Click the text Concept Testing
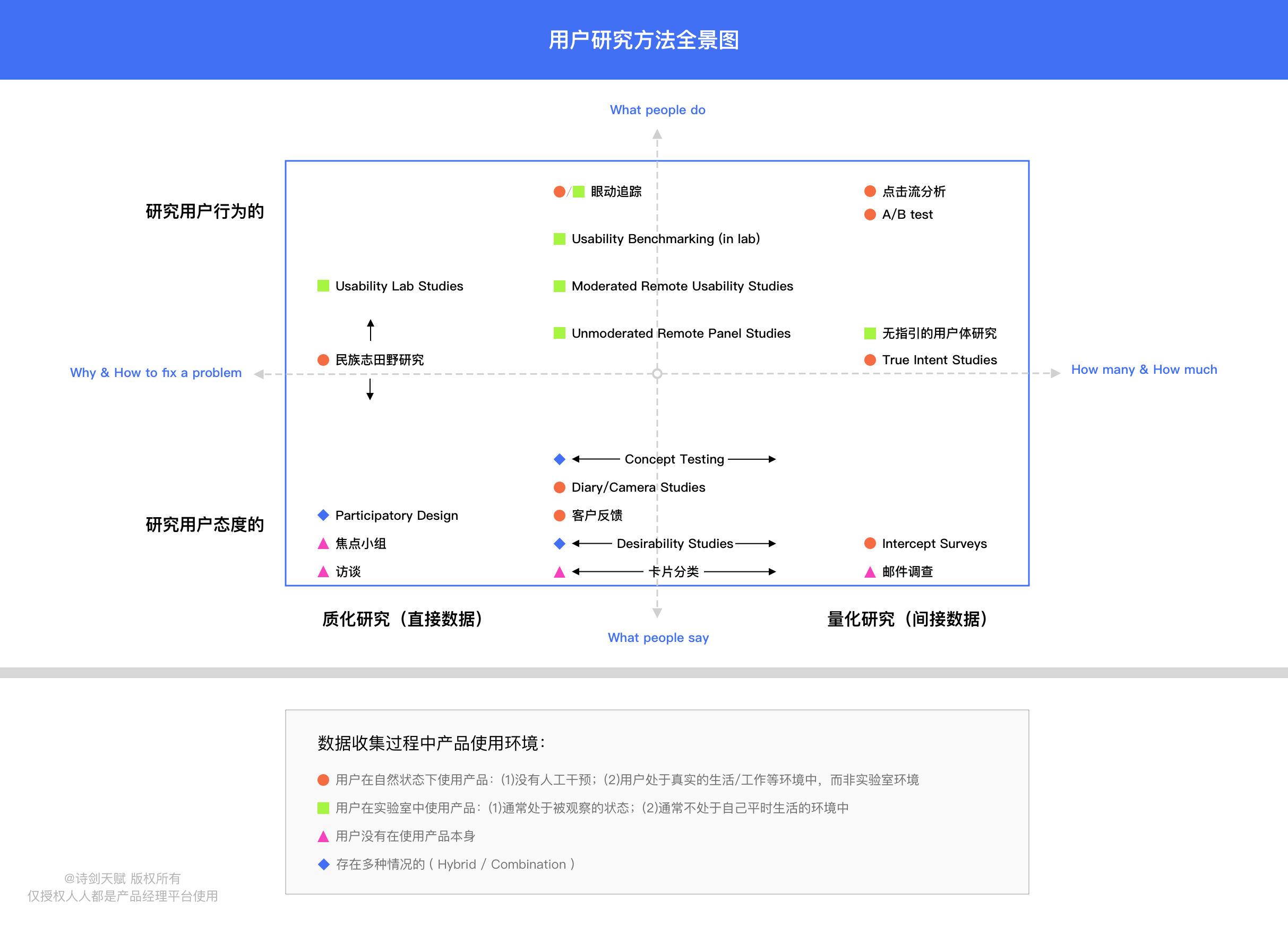This screenshot has width=1288, height=926. (674, 459)
